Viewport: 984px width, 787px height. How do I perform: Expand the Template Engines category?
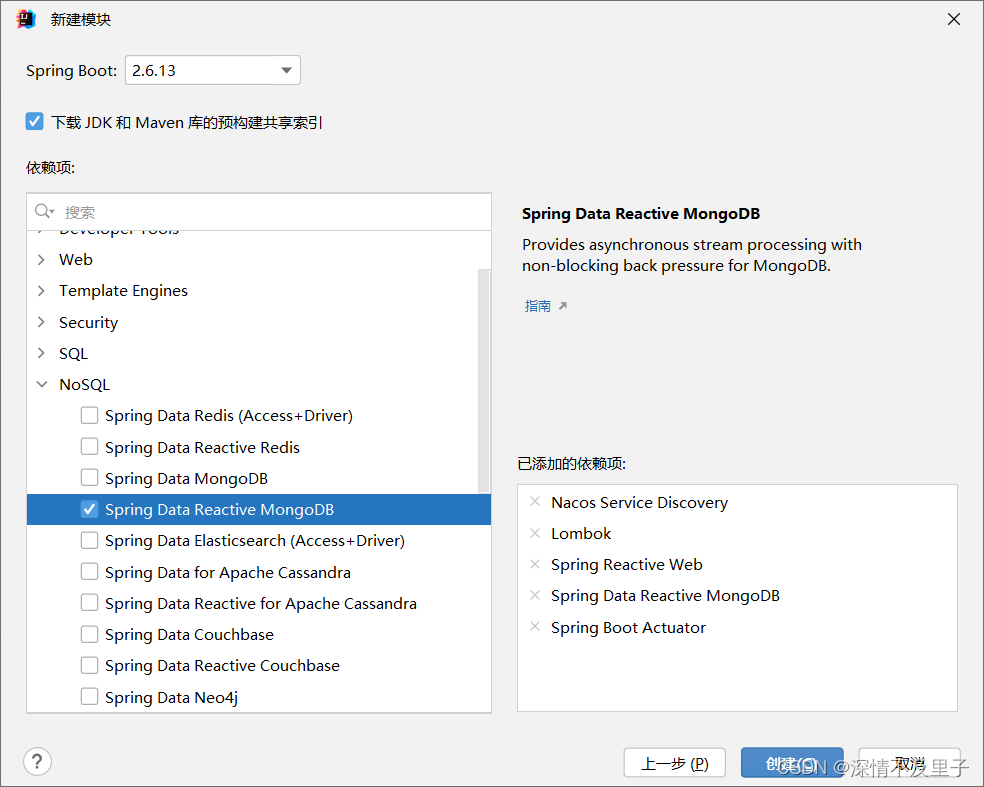click(41, 291)
